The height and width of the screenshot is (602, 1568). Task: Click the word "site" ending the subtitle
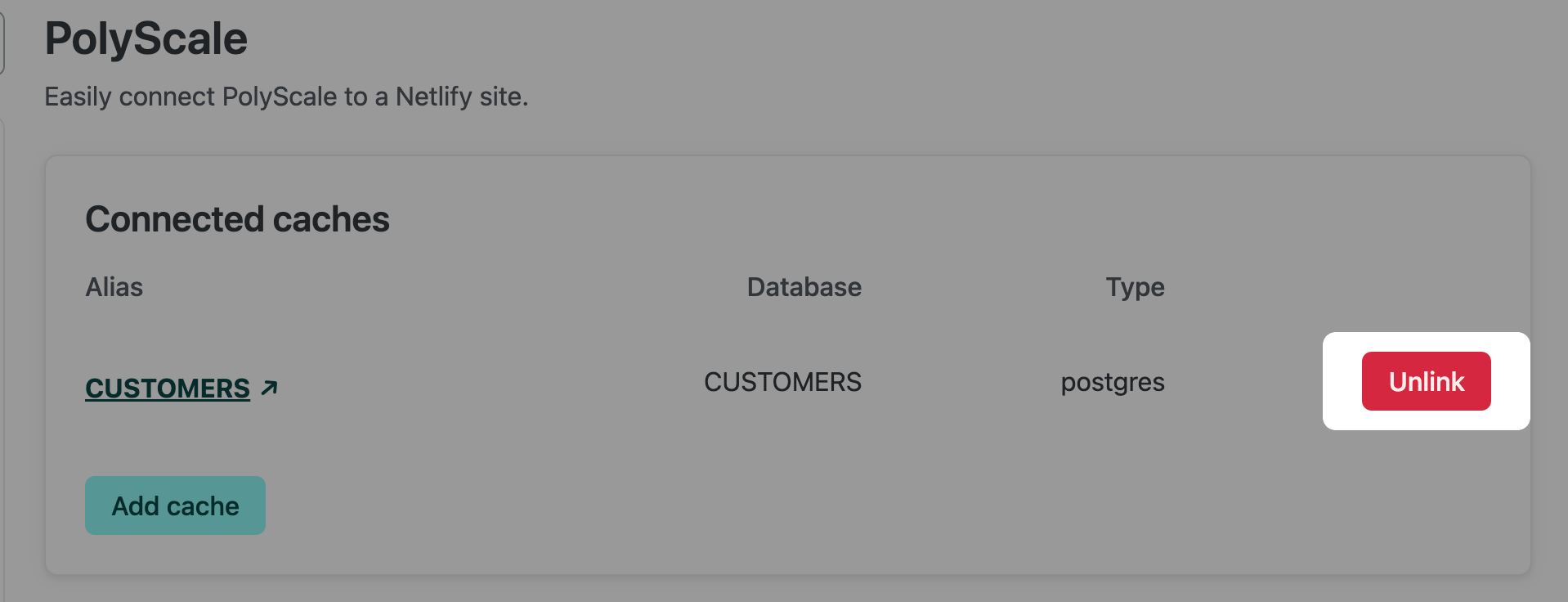500,97
